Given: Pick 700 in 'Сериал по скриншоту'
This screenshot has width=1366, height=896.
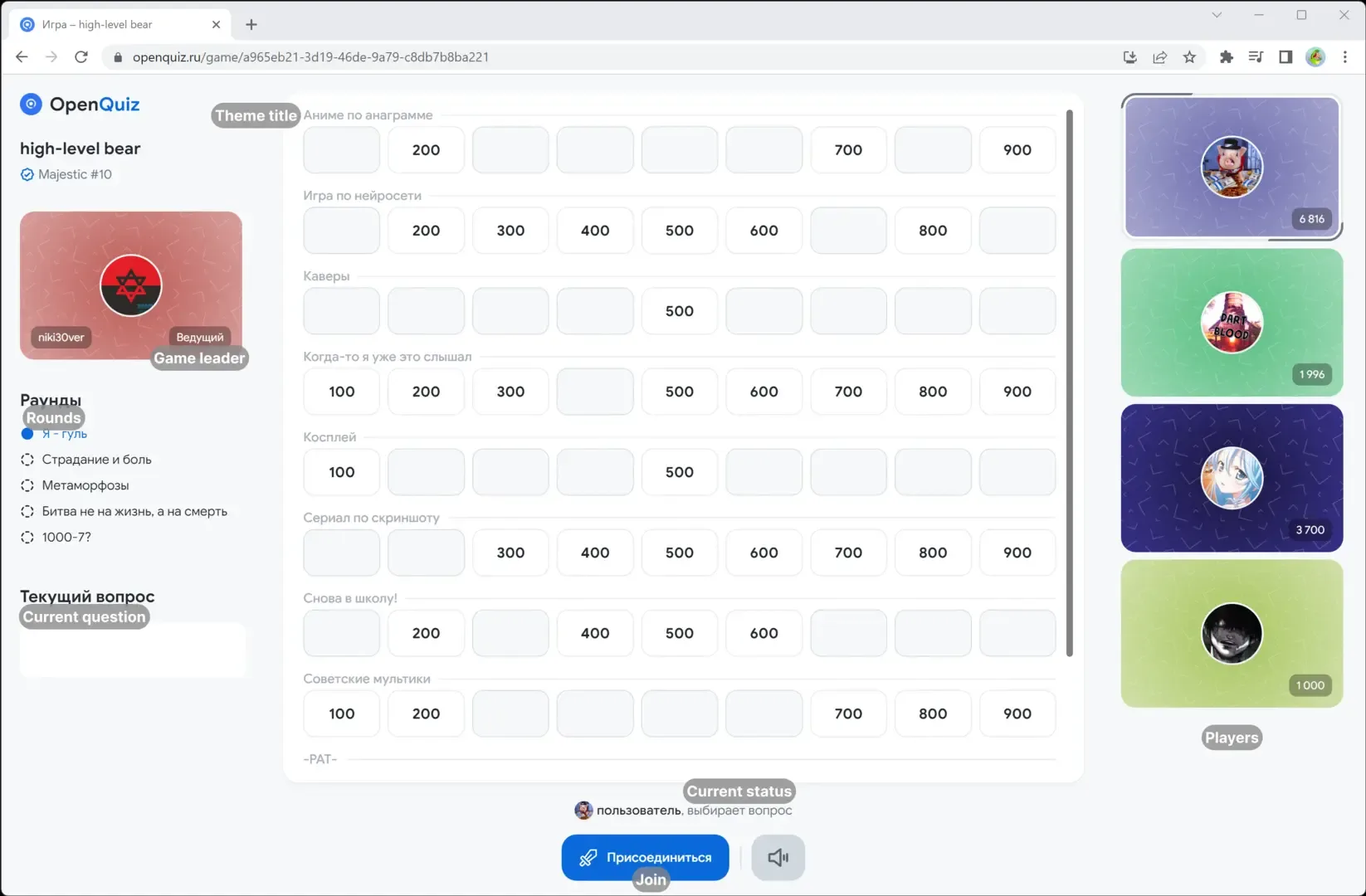Looking at the screenshot, I should (x=848, y=553).
